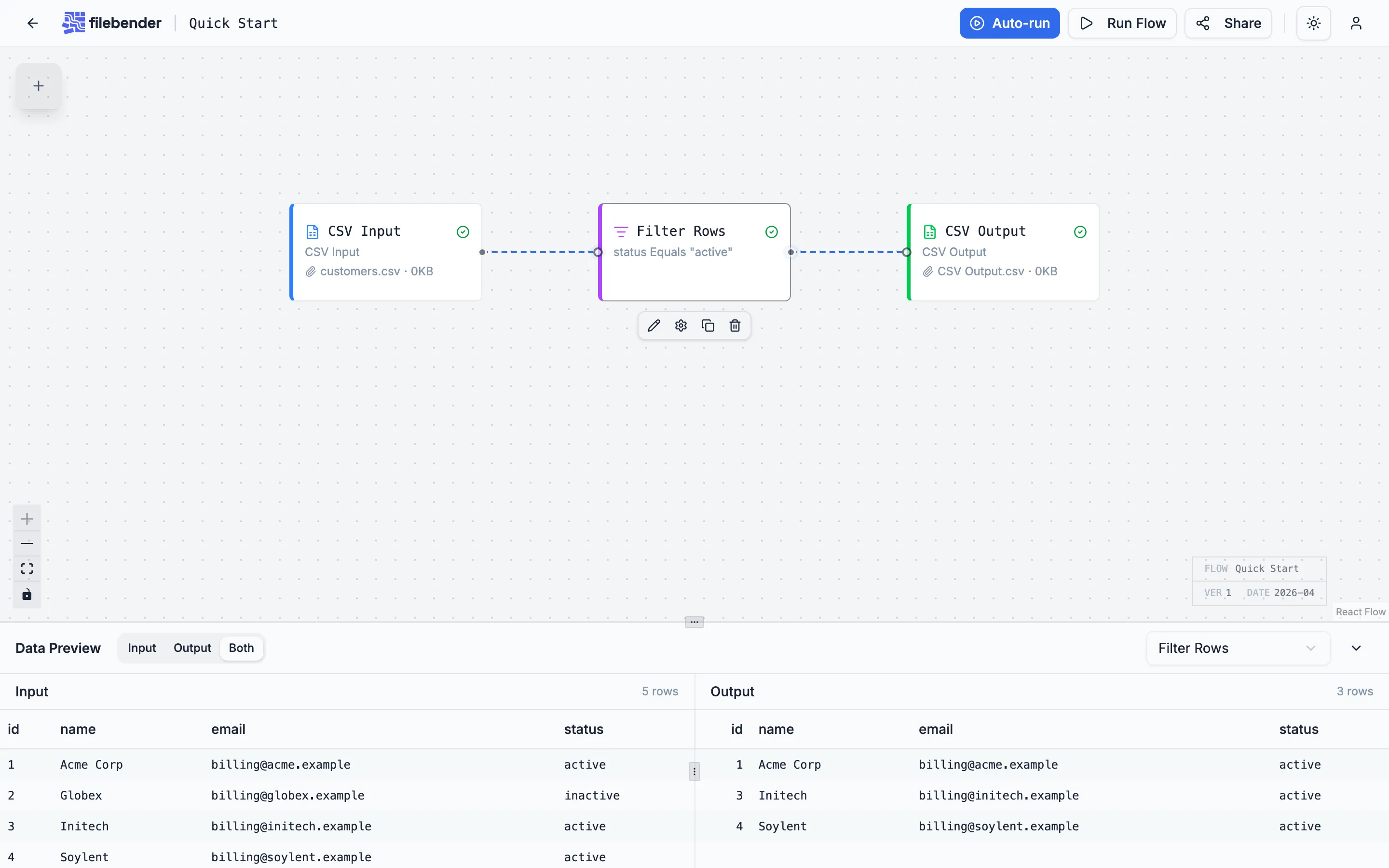Switch theme with the sun icon
The height and width of the screenshot is (868, 1389).
1313,23
